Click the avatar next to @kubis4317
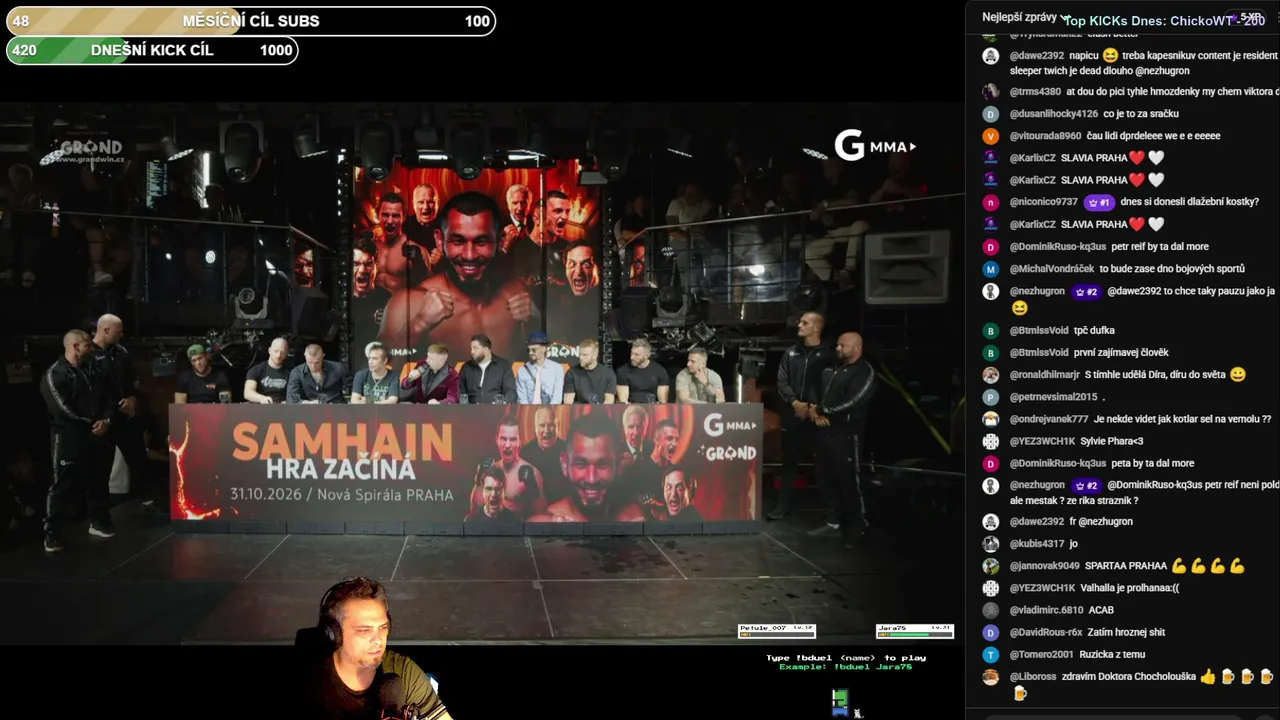Viewport: 1280px width, 720px height. click(x=991, y=544)
